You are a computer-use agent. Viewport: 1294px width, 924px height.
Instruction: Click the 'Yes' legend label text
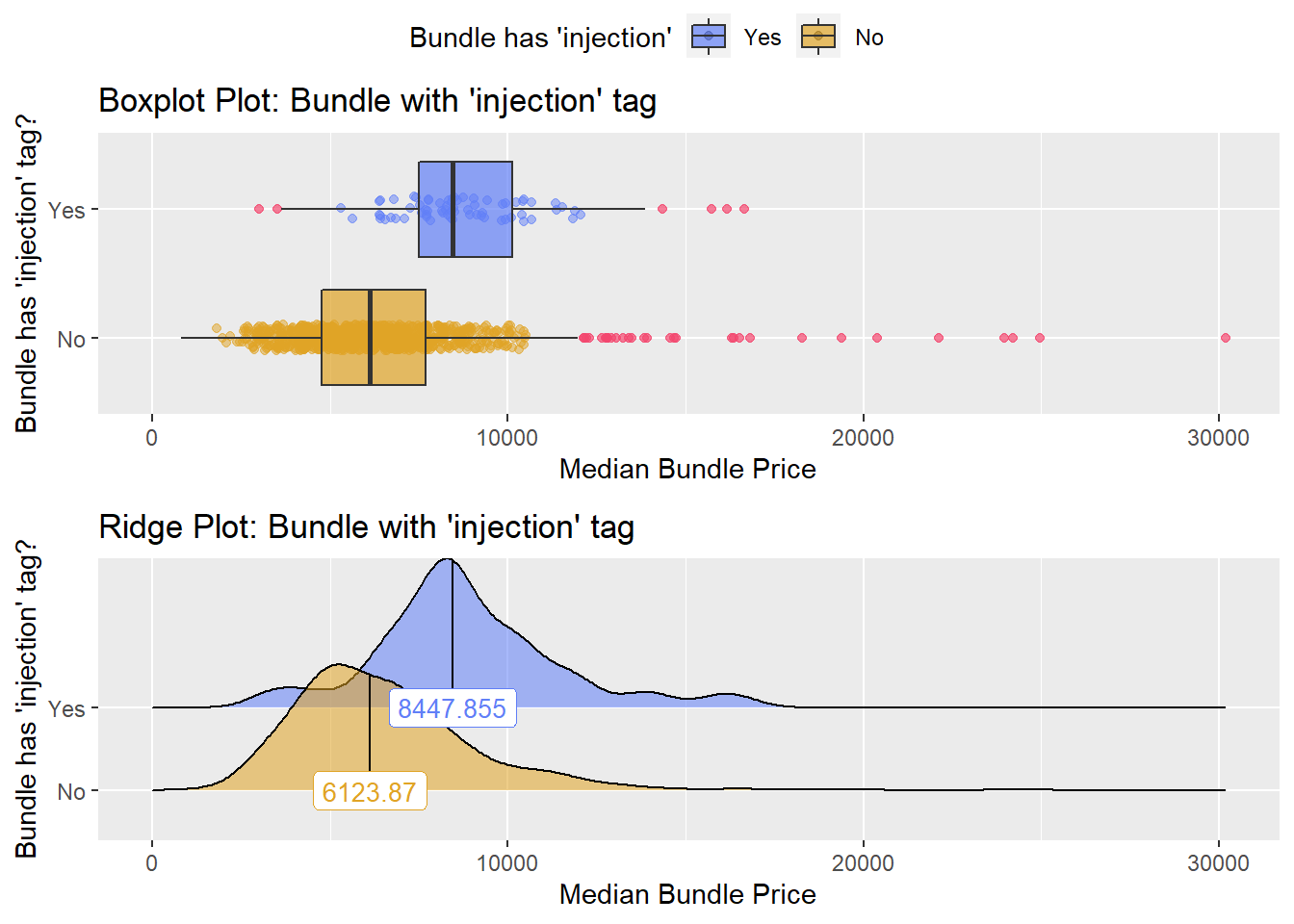(763, 38)
